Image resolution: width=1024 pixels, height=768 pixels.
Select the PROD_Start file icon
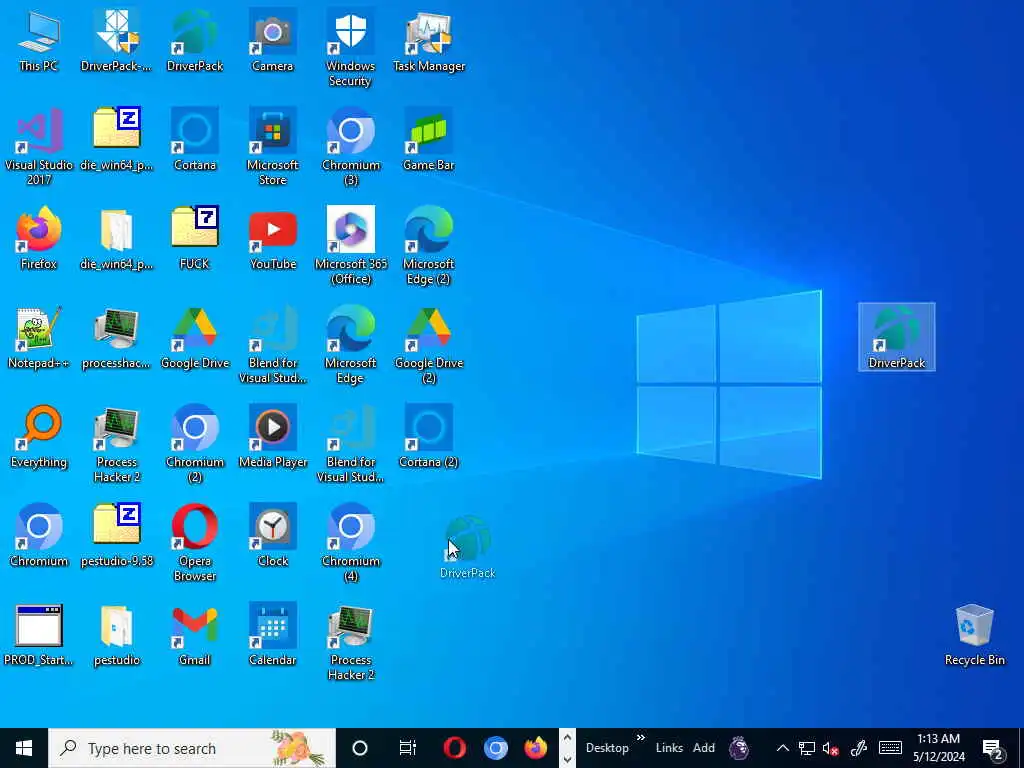(x=39, y=635)
